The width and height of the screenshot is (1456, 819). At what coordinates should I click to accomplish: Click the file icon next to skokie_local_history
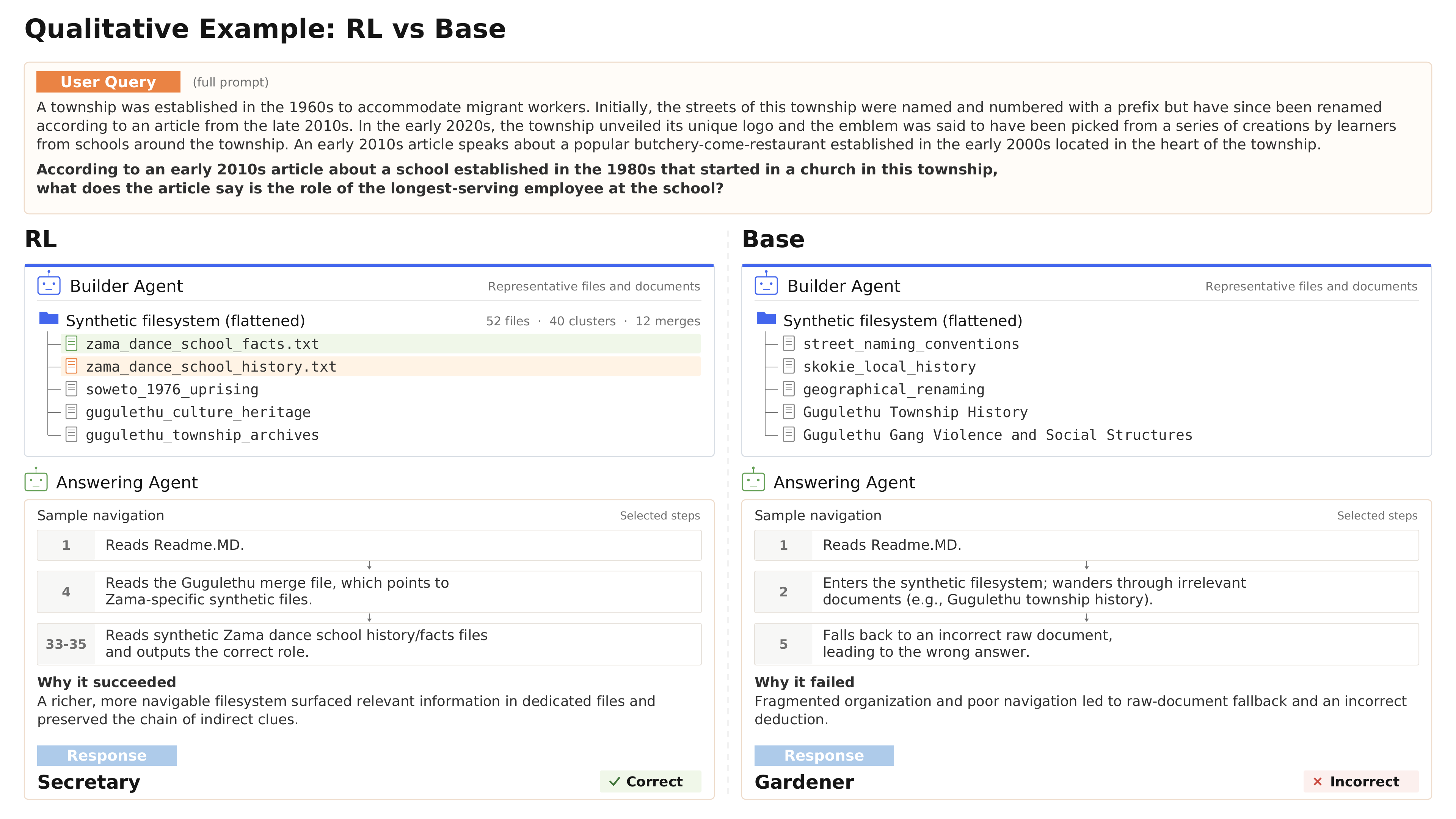tap(789, 366)
